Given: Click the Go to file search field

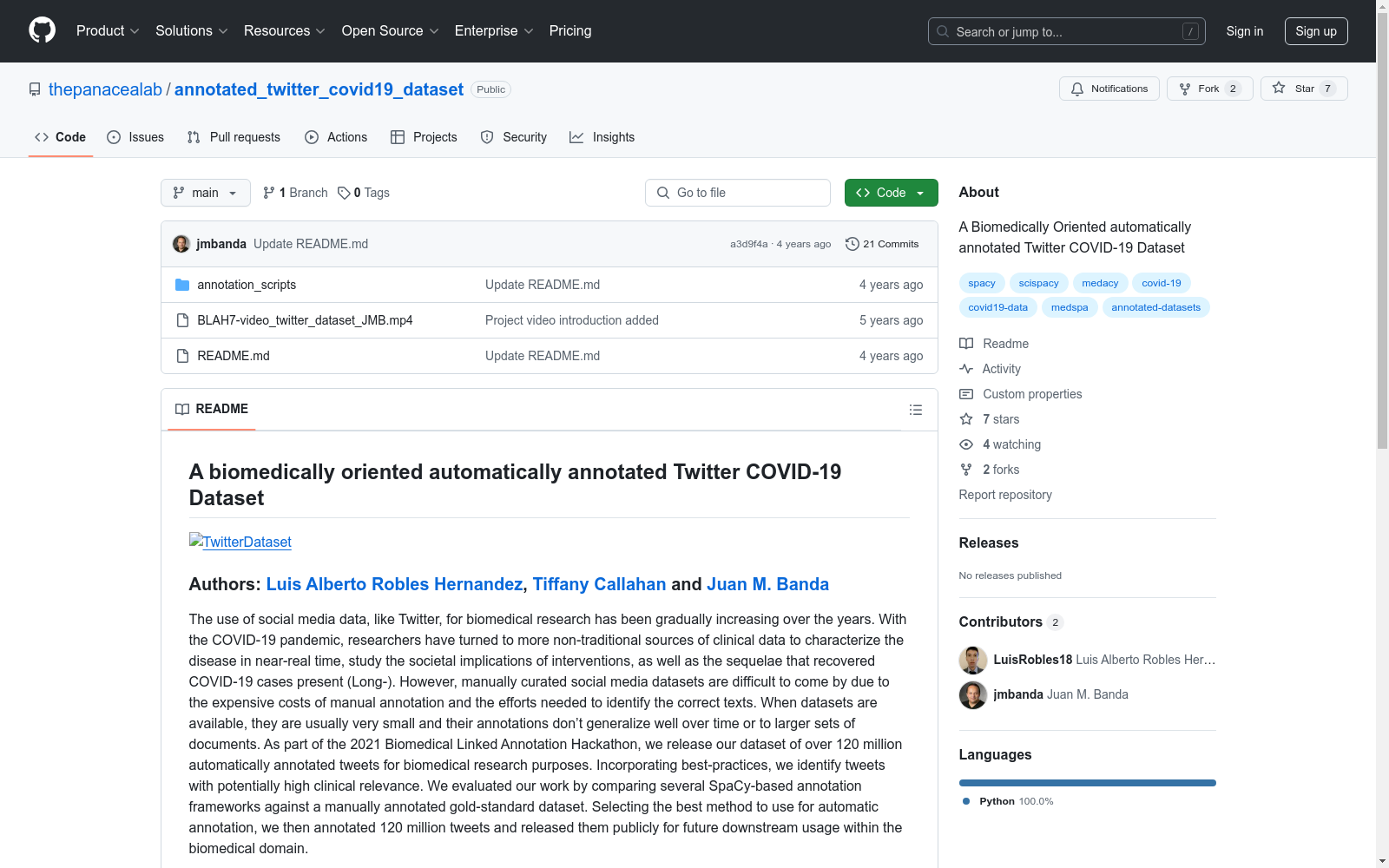Looking at the screenshot, I should (738, 193).
